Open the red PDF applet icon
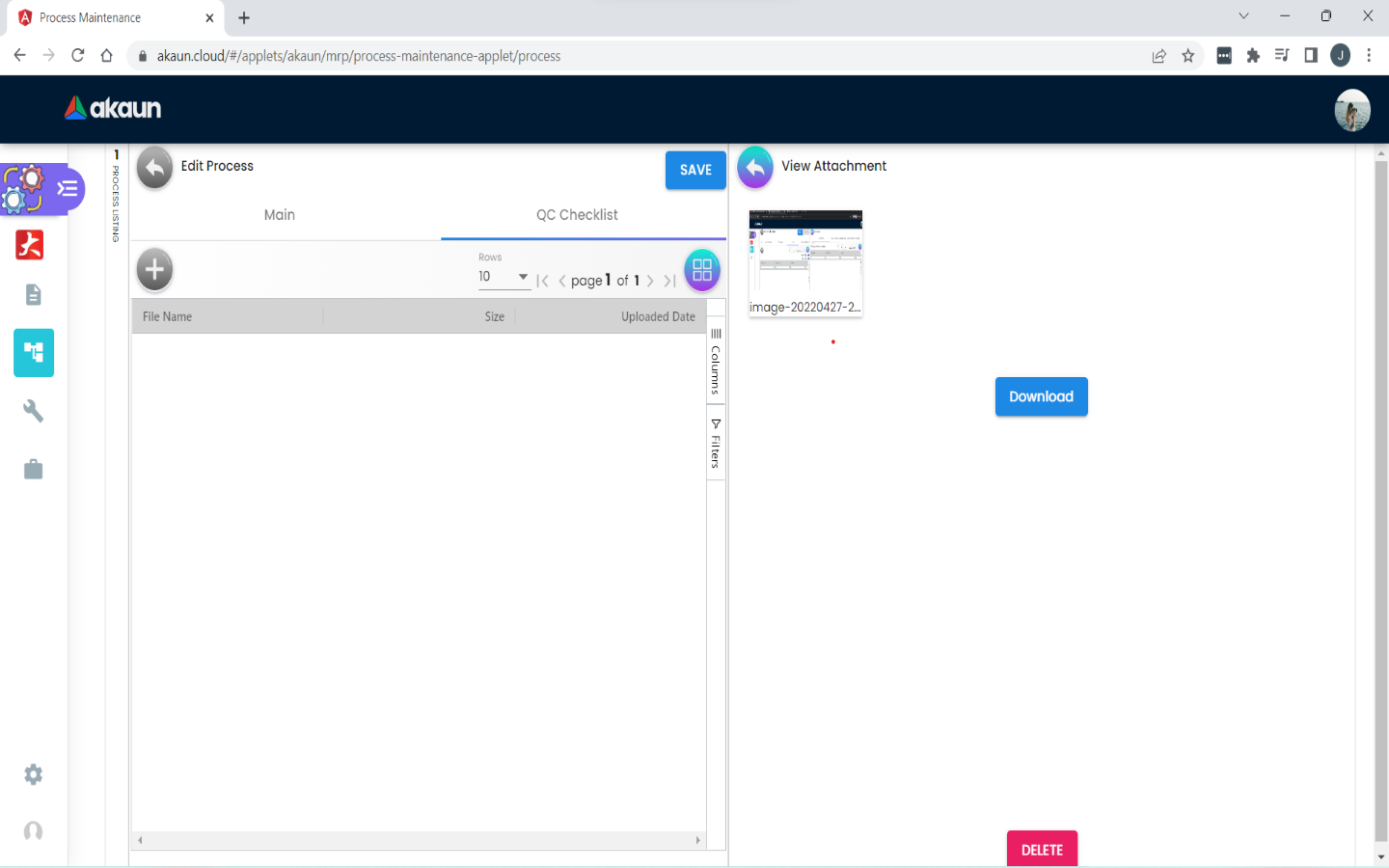Image resolution: width=1389 pixels, height=868 pixels. point(30,245)
